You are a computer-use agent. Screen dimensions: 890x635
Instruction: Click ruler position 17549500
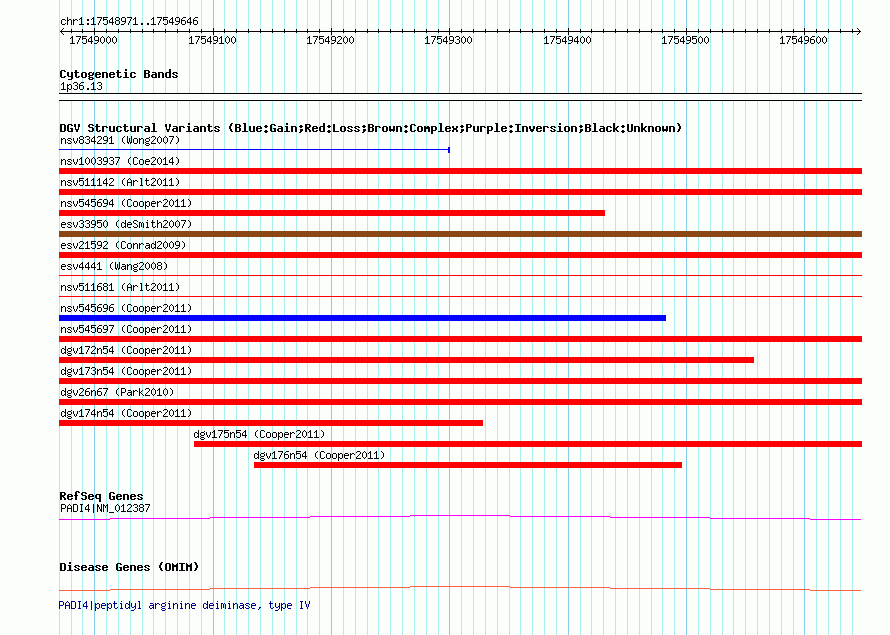(685, 40)
